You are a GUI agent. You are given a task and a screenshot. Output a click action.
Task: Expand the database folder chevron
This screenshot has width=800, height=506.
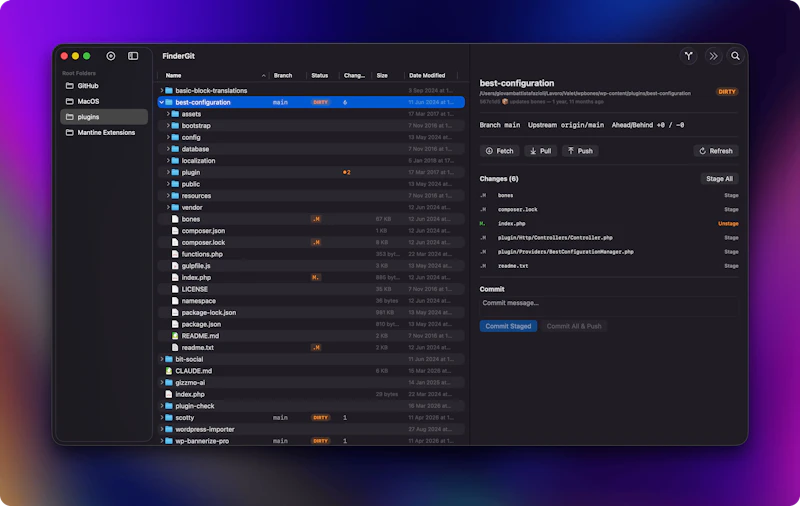coord(168,149)
